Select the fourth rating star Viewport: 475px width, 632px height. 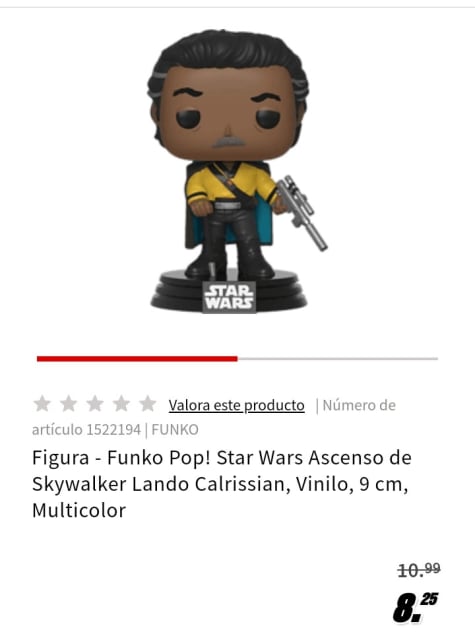(x=121, y=404)
